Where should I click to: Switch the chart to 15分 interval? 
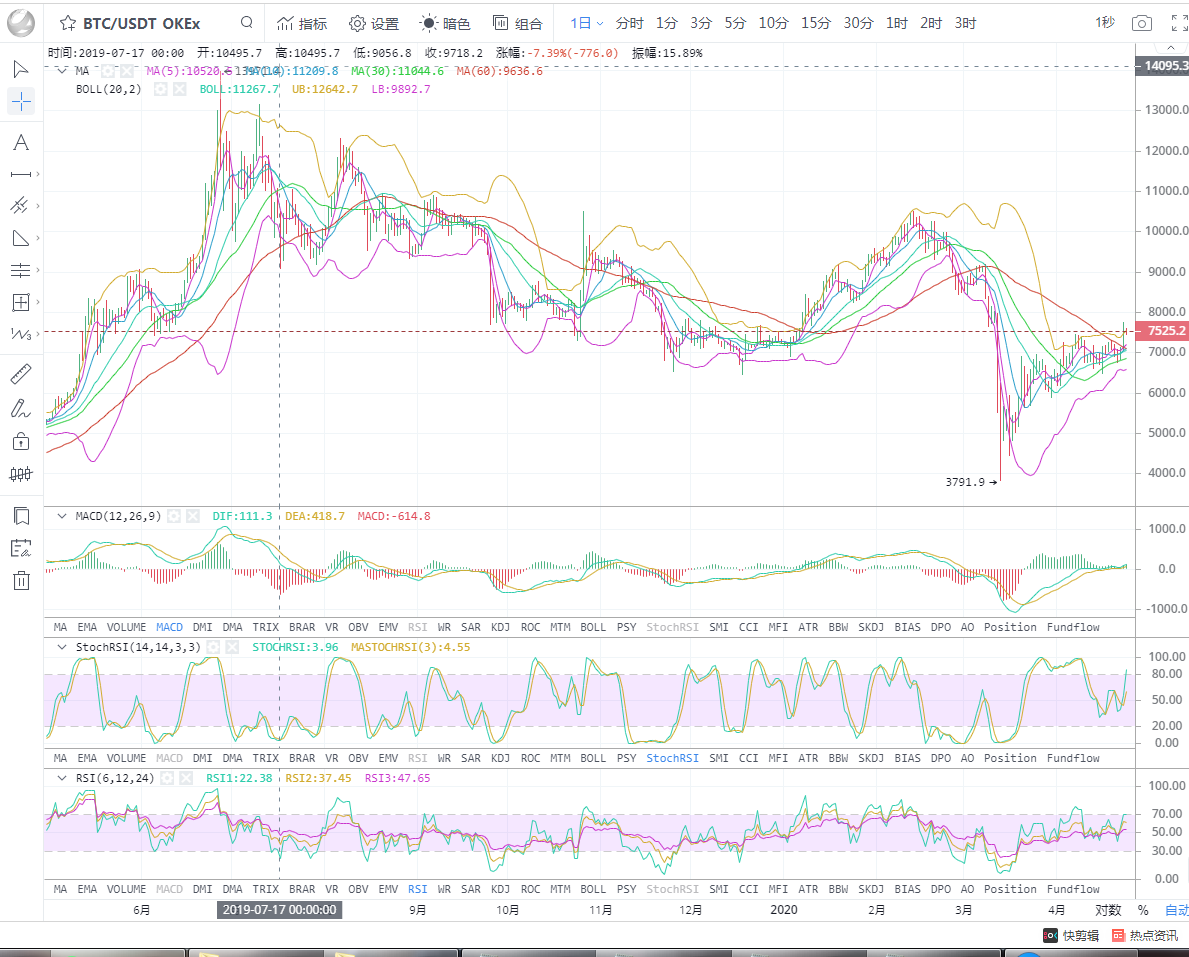pos(816,23)
